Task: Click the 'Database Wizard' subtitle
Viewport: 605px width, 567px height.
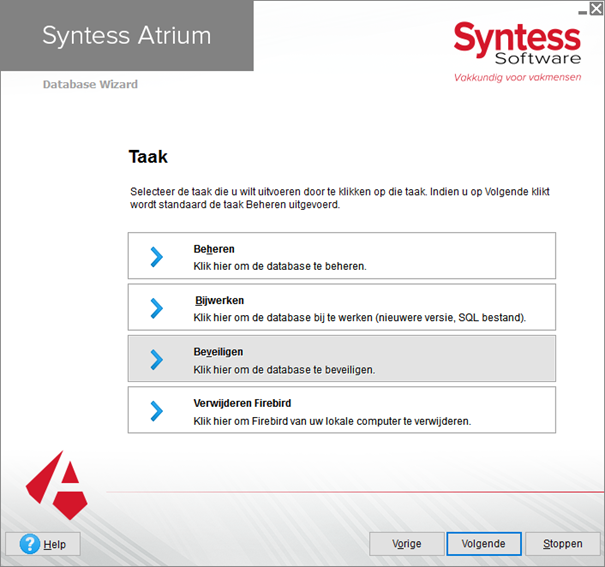Action: click(x=90, y=84)
